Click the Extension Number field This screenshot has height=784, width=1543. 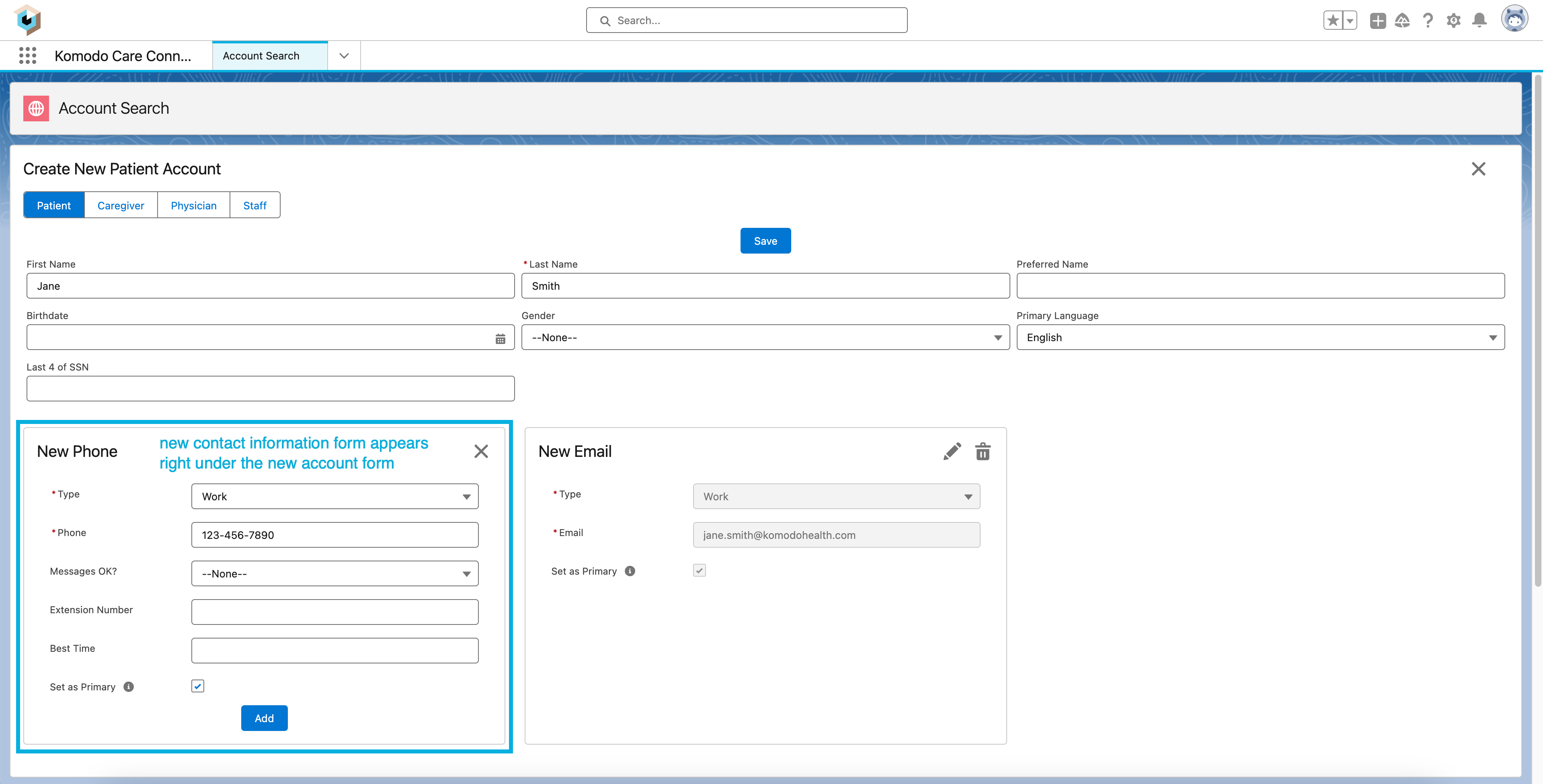pos(335,612)
